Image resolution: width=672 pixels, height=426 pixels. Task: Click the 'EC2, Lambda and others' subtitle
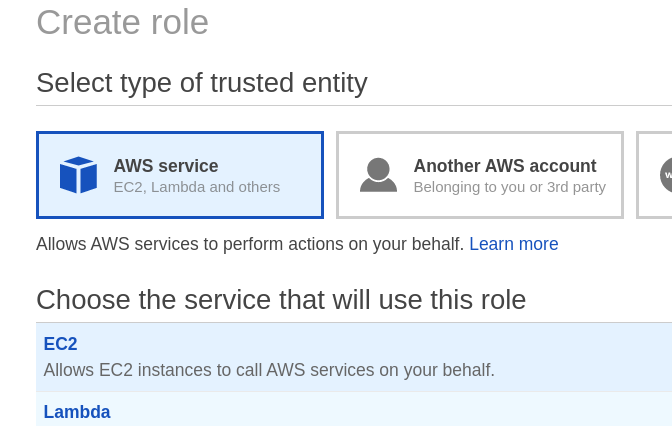click(x=196, y=187)
